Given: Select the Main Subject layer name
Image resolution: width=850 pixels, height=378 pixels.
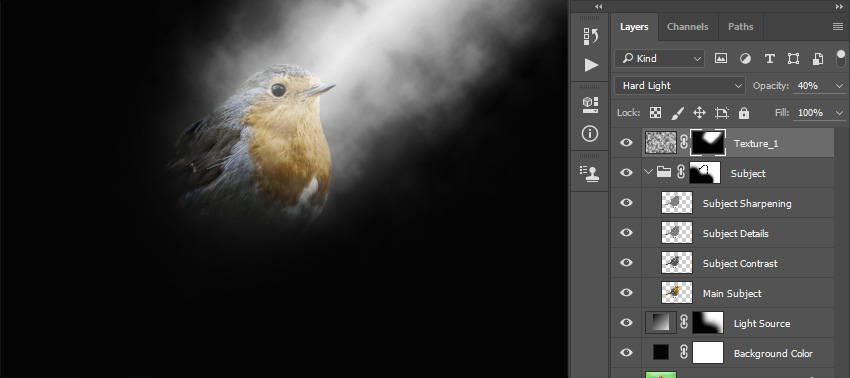Looking at the screenshot, I should [732, 293].
